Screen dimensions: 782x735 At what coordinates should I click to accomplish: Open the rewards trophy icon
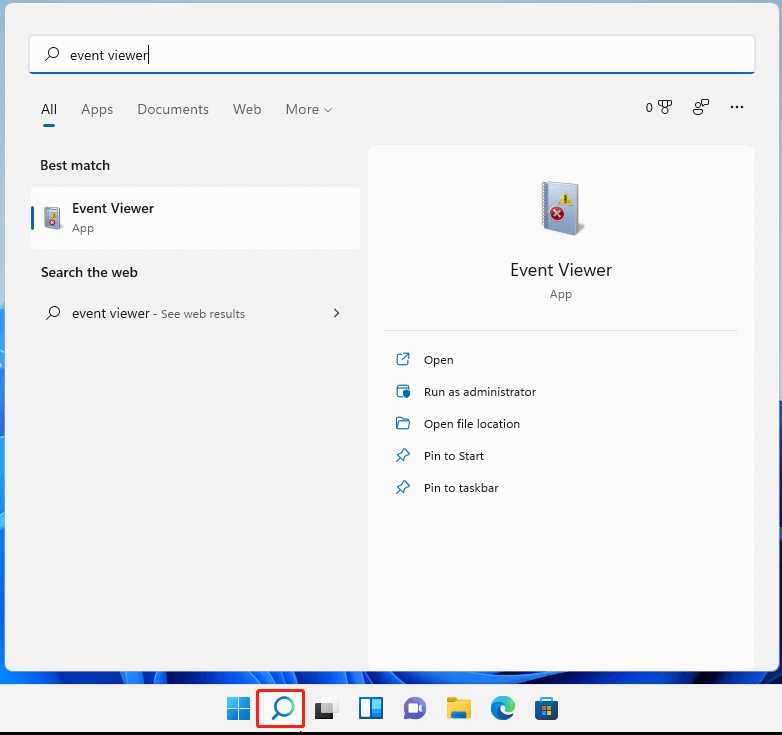(x=664, y=107)
